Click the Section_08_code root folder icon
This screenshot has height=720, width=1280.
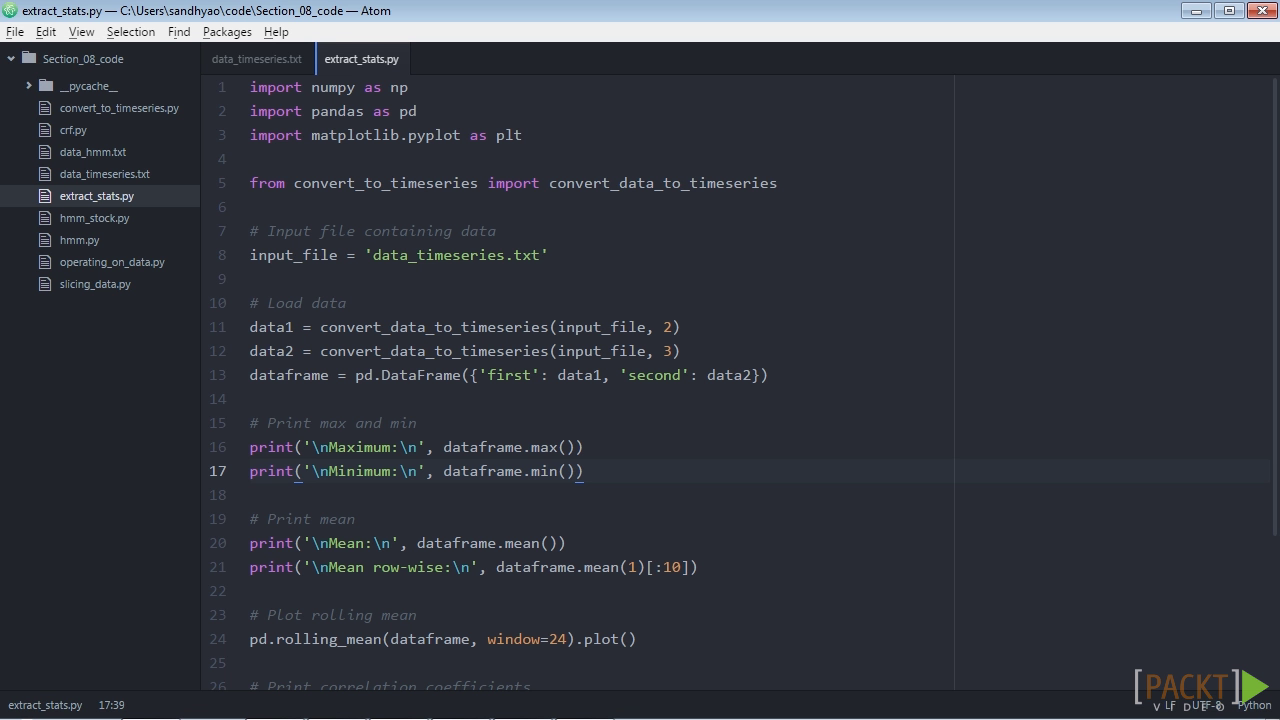tap(29, 58)
